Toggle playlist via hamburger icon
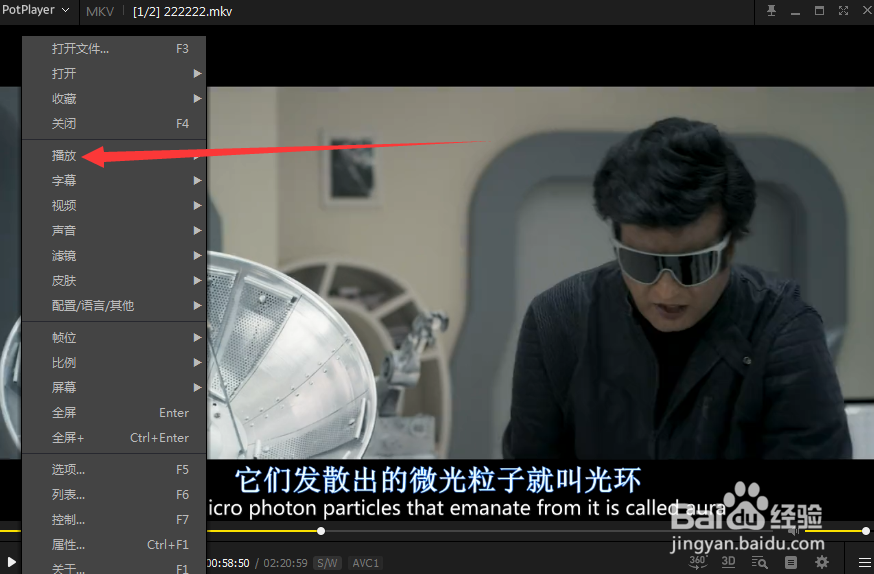This screenshot has width=874, height=574. coord(865,562)
